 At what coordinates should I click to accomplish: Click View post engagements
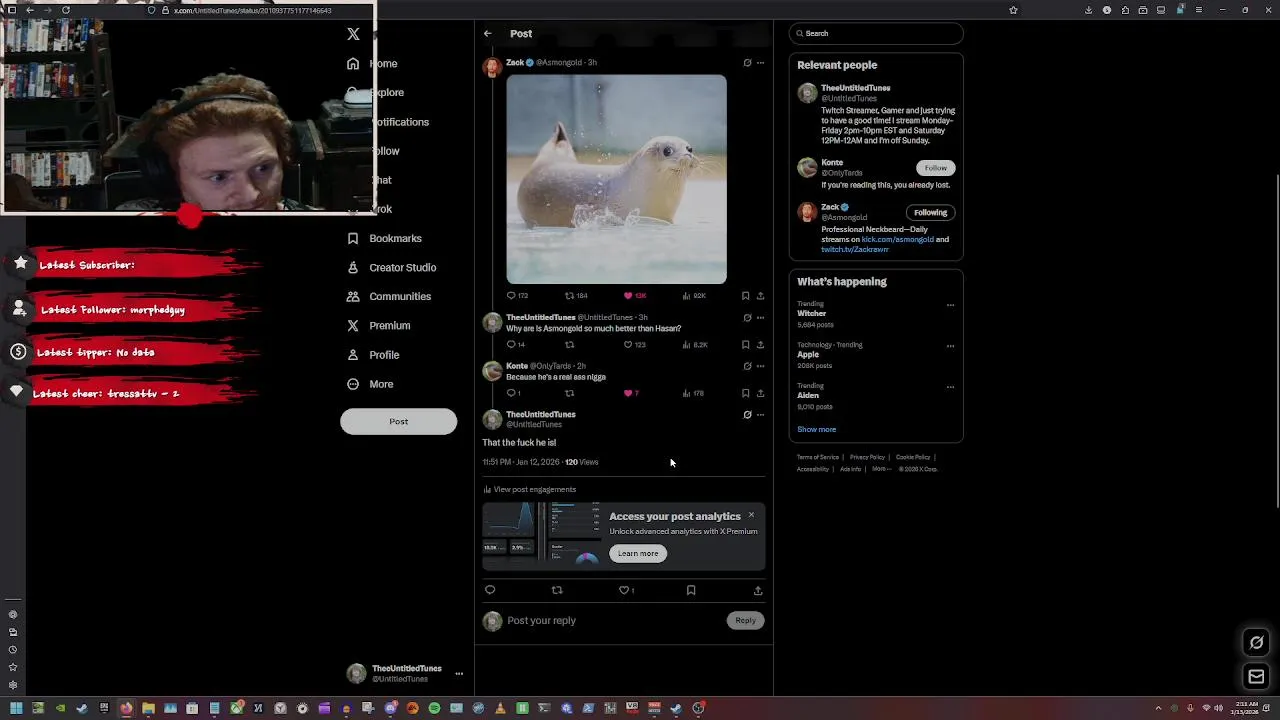530,490
